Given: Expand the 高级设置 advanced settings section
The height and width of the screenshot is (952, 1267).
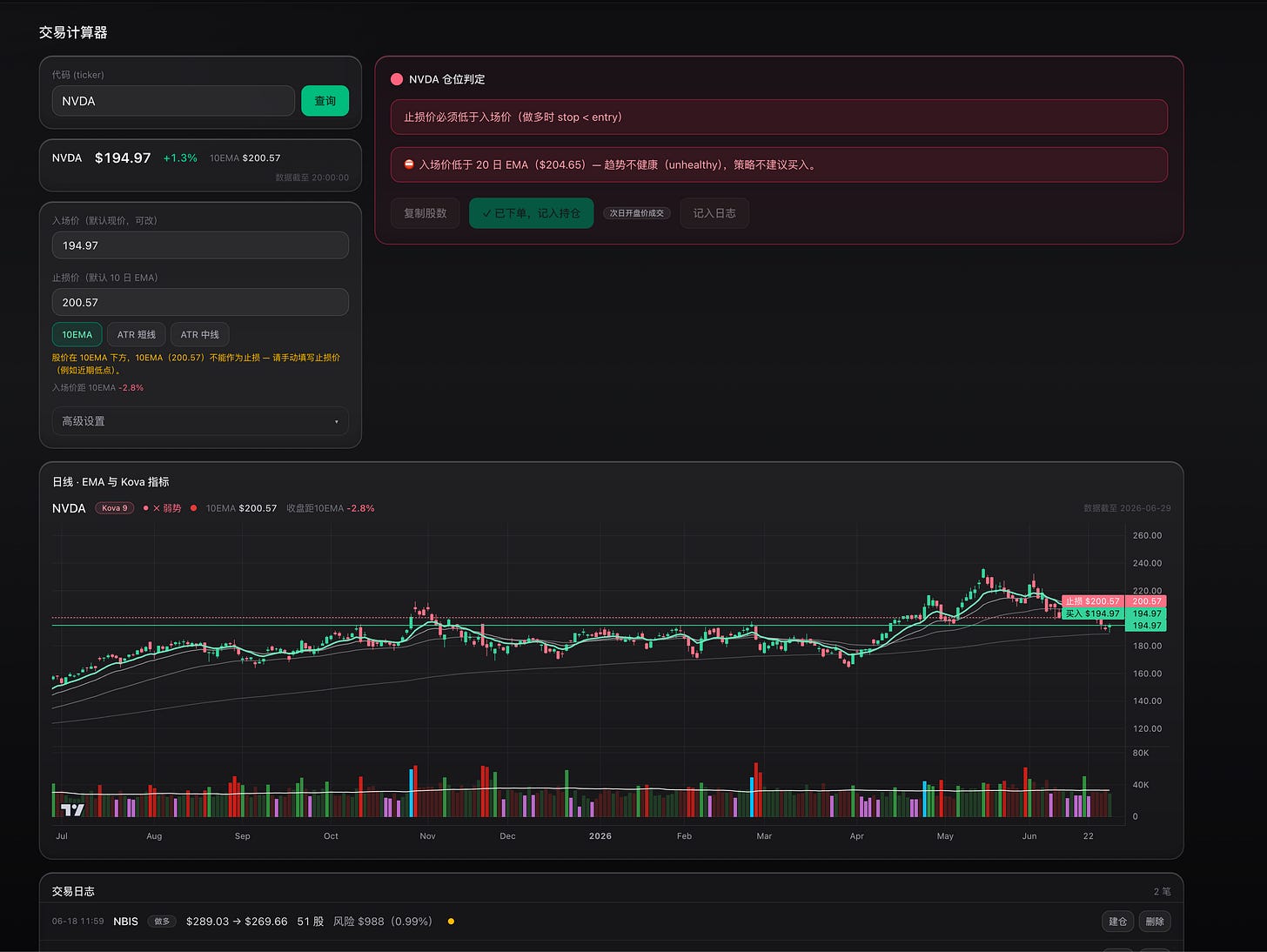Looking at the screenshot, I should click(x=200, y=421).
